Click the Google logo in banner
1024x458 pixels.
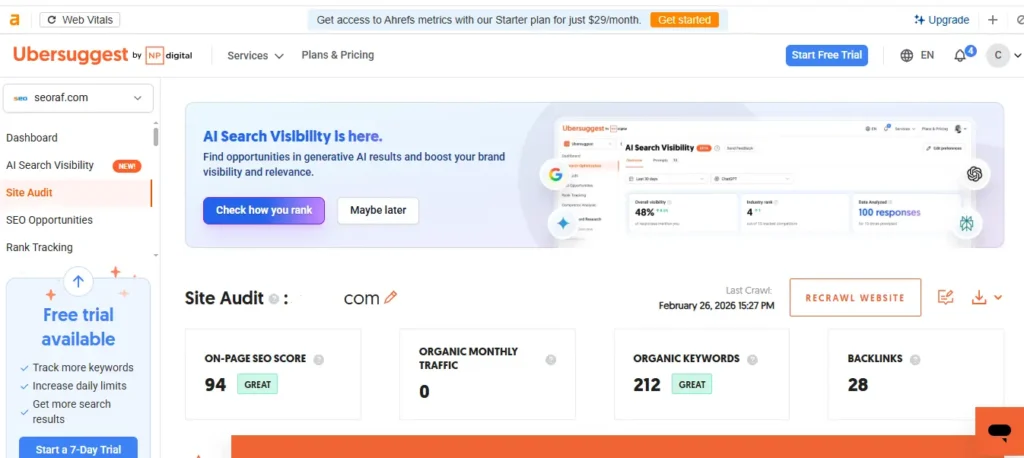coord(555,174)
